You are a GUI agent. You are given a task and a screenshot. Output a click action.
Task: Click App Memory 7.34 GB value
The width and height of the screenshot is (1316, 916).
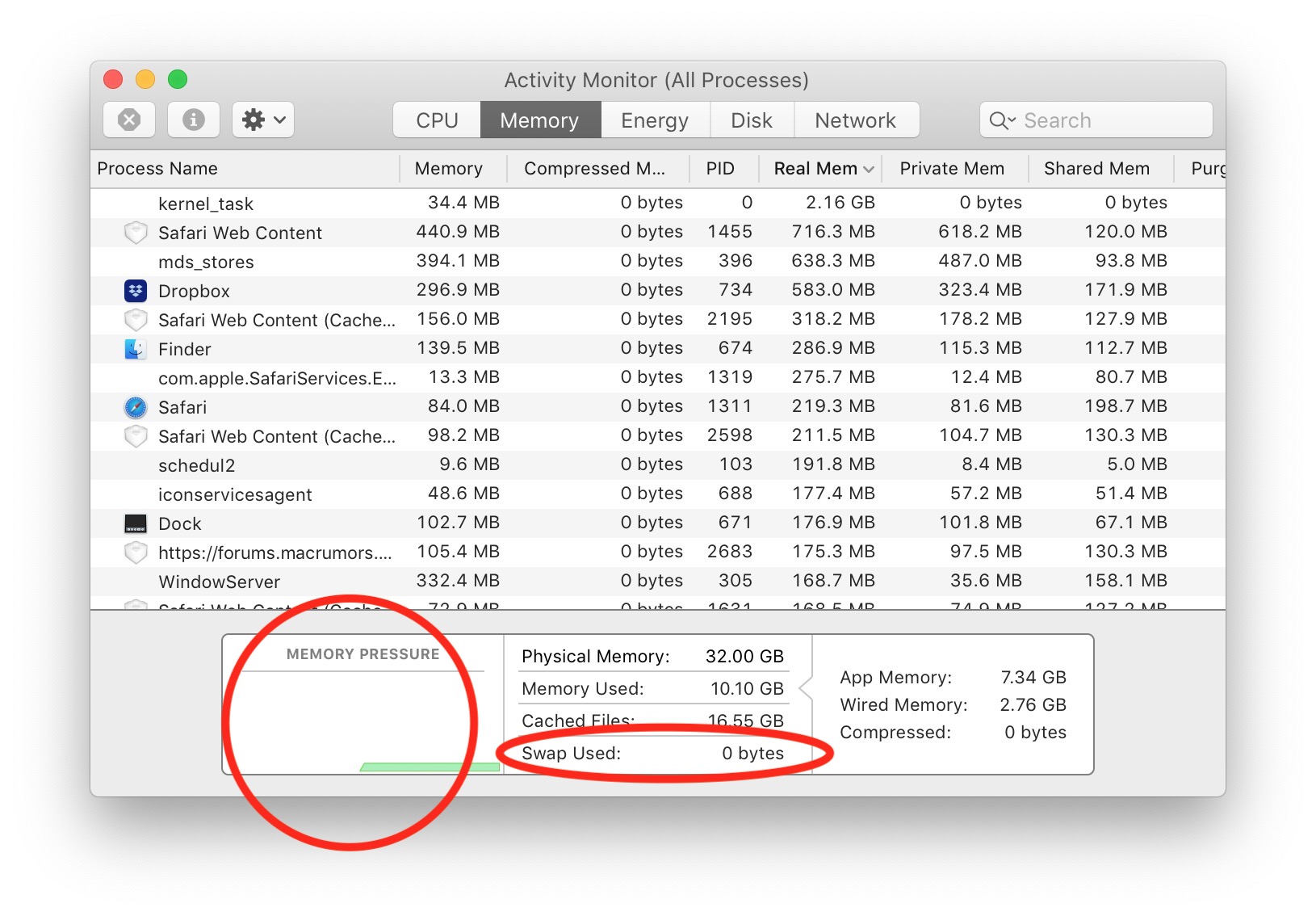tap(1033, 678)
